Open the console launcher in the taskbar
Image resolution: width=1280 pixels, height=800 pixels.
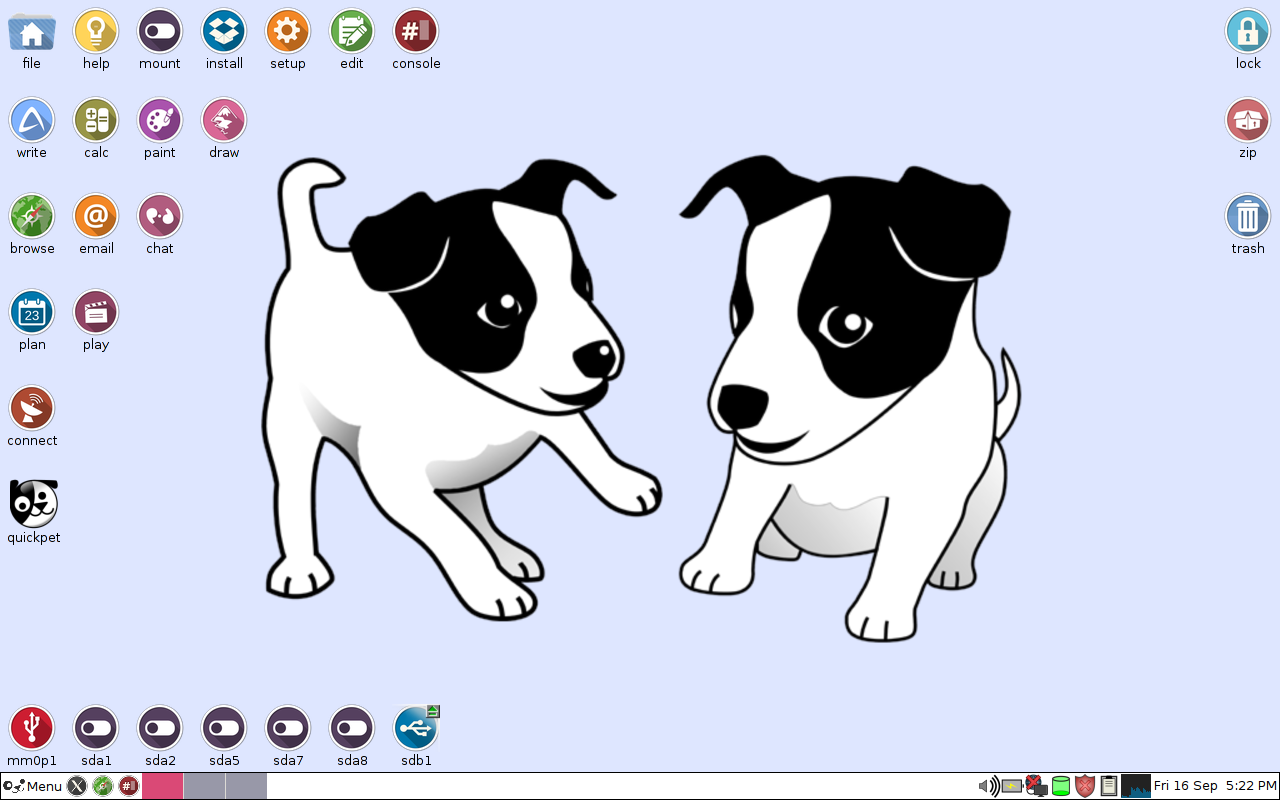coord(129,786)
